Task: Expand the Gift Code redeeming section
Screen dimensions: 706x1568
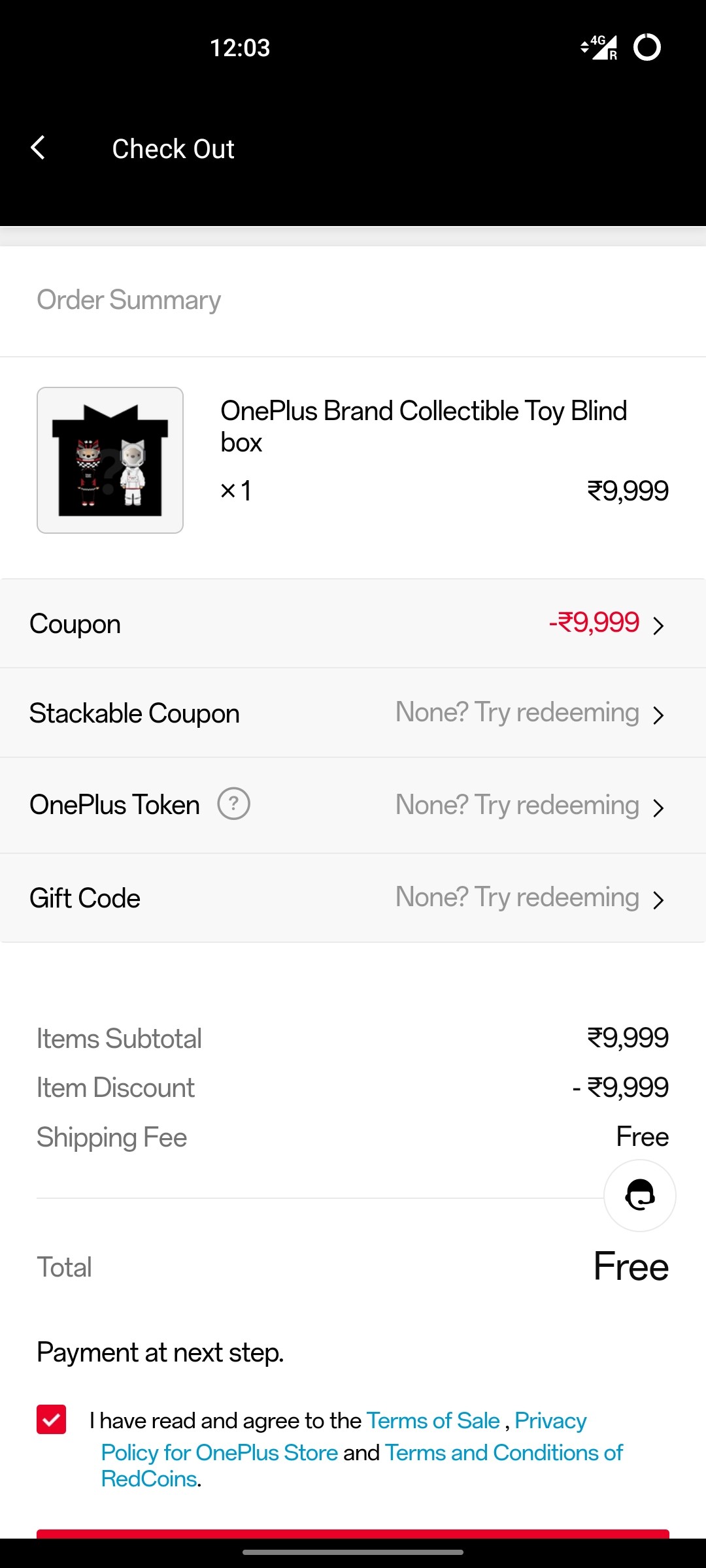Action: point(353,897)
